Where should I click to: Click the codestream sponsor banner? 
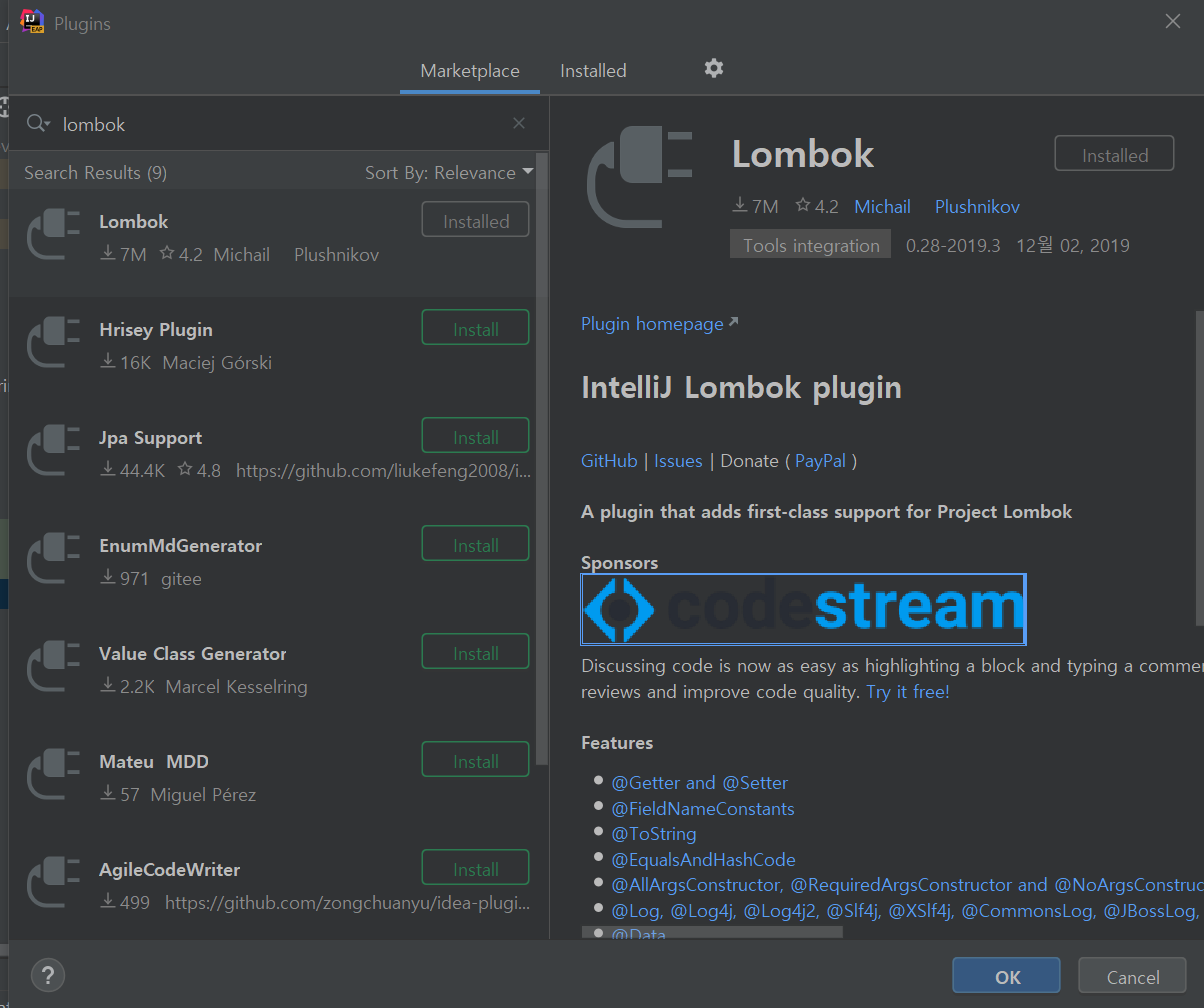(804, 609)
